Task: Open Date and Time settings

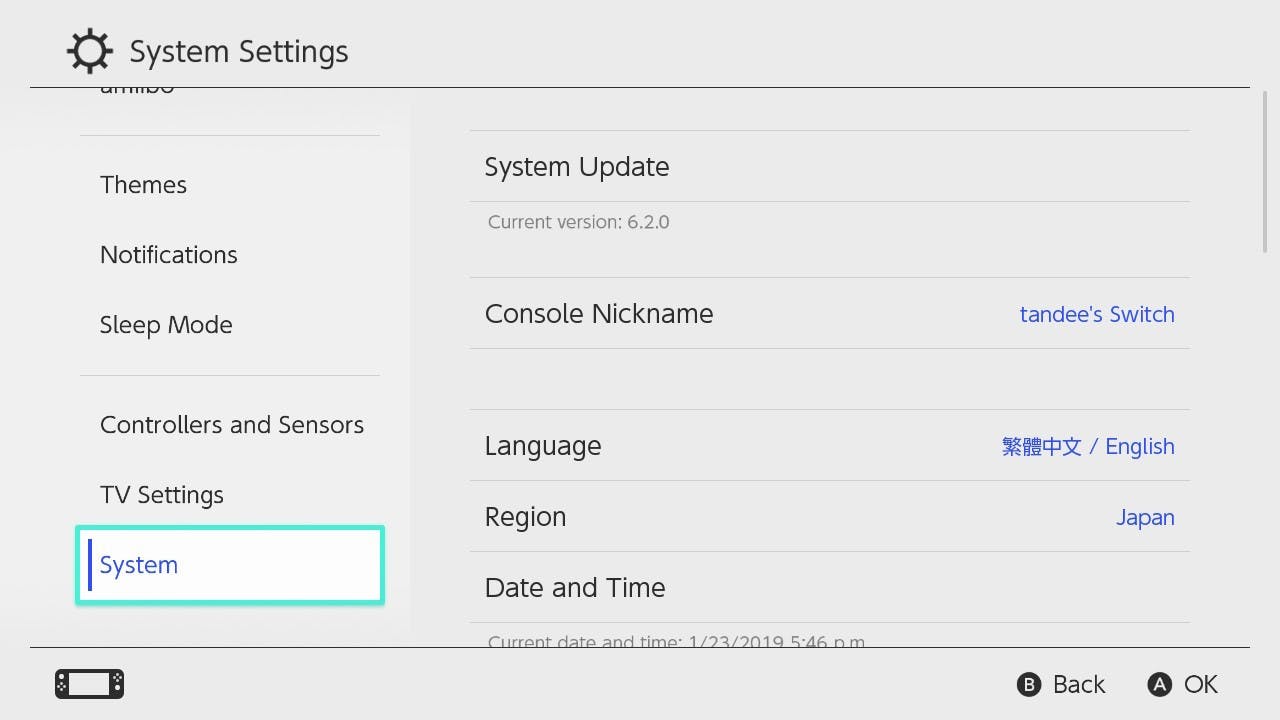Action: click(x=829, y=587)
